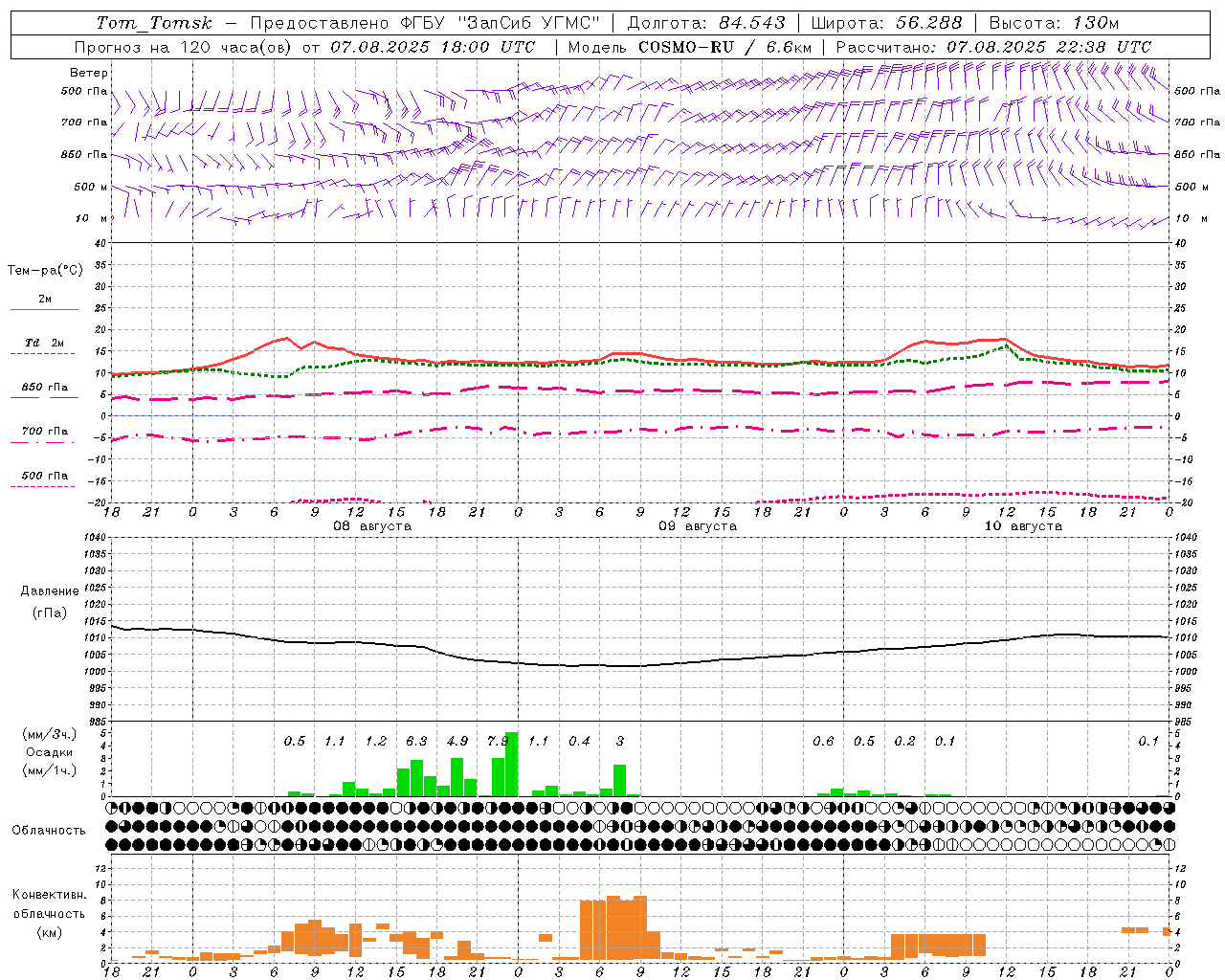1225x980 pixels.
Task: Click the tallest green precipitation bar
Action: click(512, 764)
